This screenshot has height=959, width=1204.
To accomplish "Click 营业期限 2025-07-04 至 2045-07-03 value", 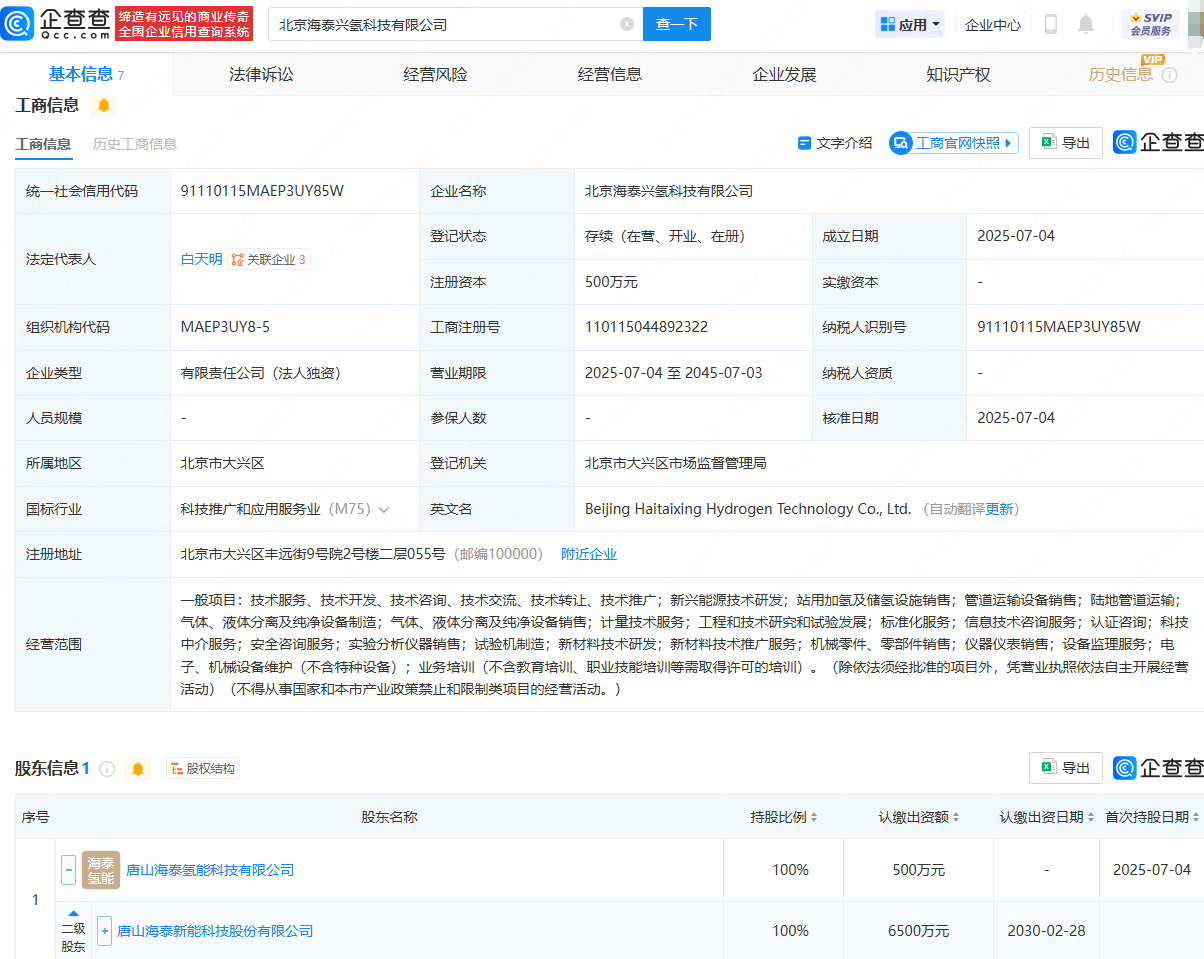I will (x=674, y=374).
